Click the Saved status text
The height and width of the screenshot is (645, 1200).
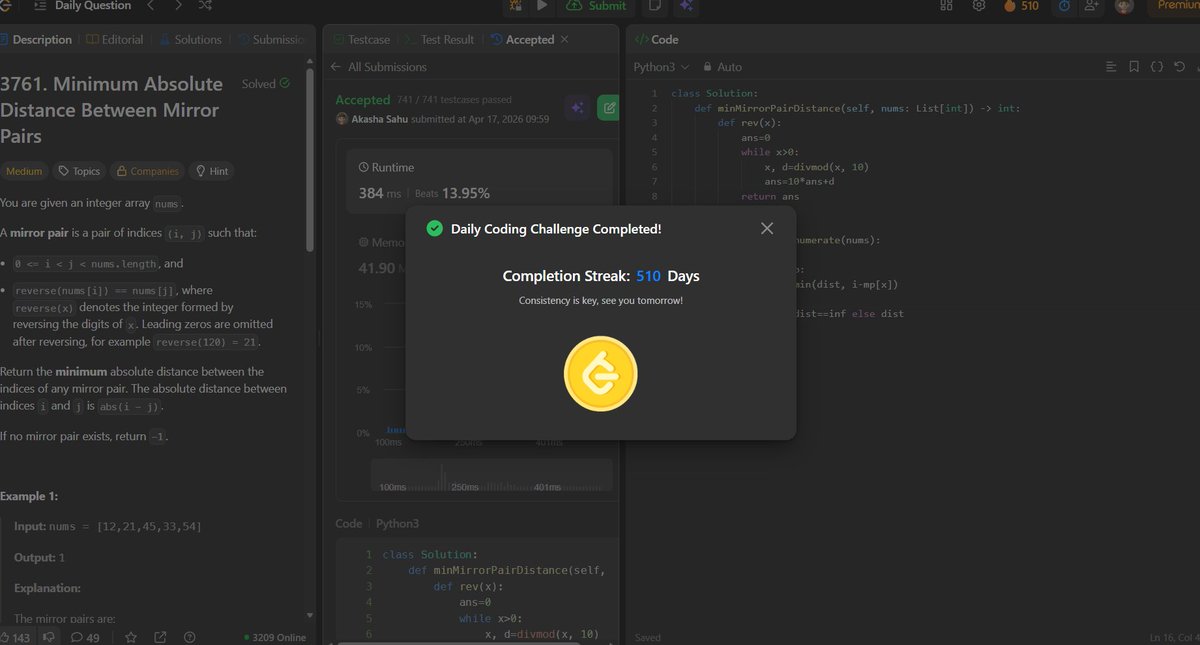click(x=650, y=637)
